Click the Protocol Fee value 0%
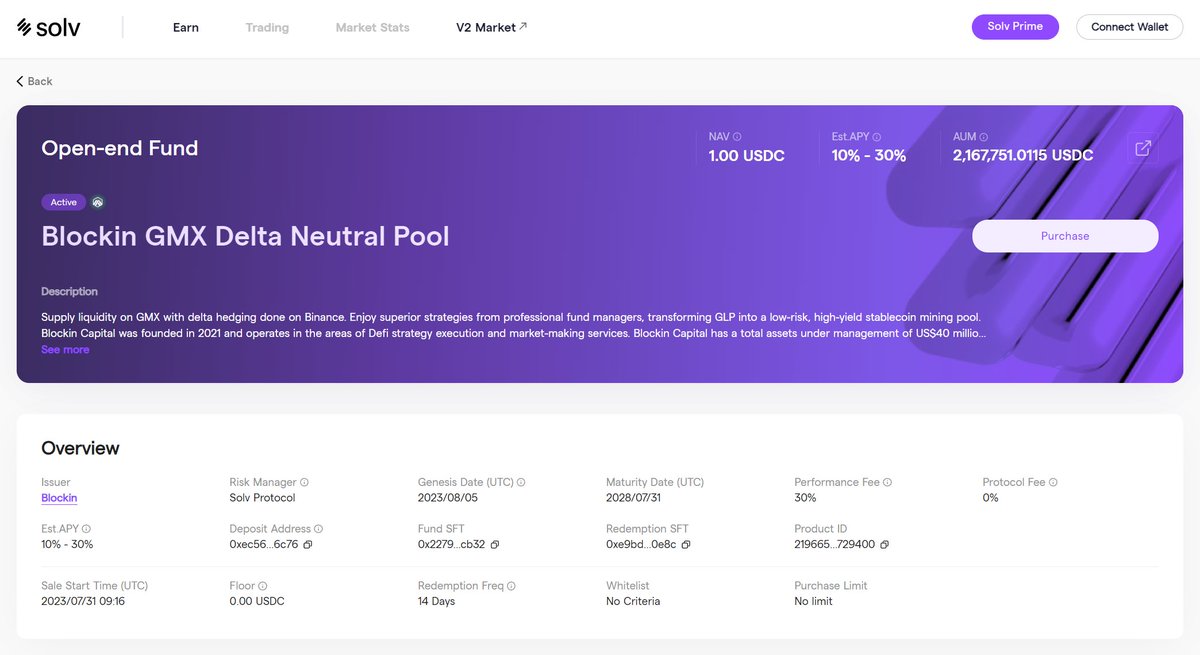Viewport: 1200px width, 655px height. click(x=991, y=498)
